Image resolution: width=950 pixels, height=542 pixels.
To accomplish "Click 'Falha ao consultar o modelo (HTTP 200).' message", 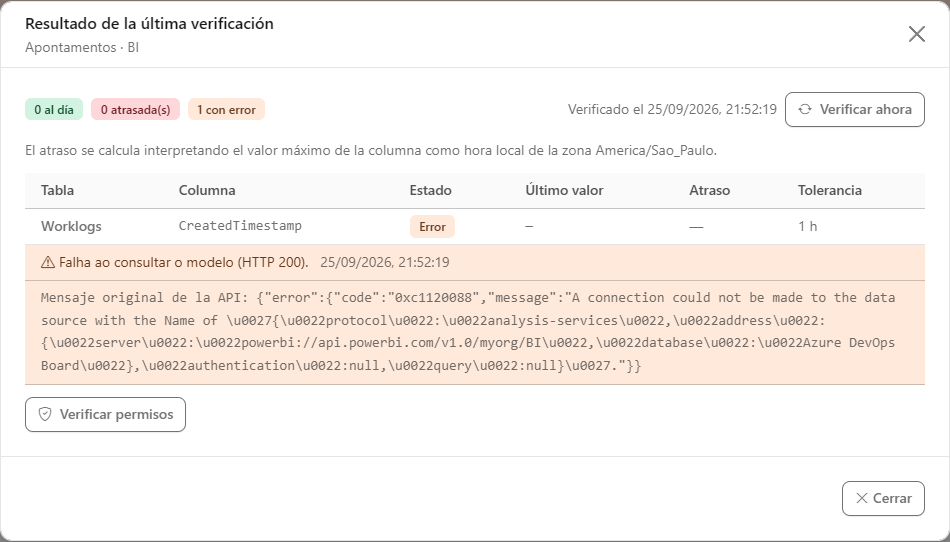I will pyautogui.click(x=184, y=262).
